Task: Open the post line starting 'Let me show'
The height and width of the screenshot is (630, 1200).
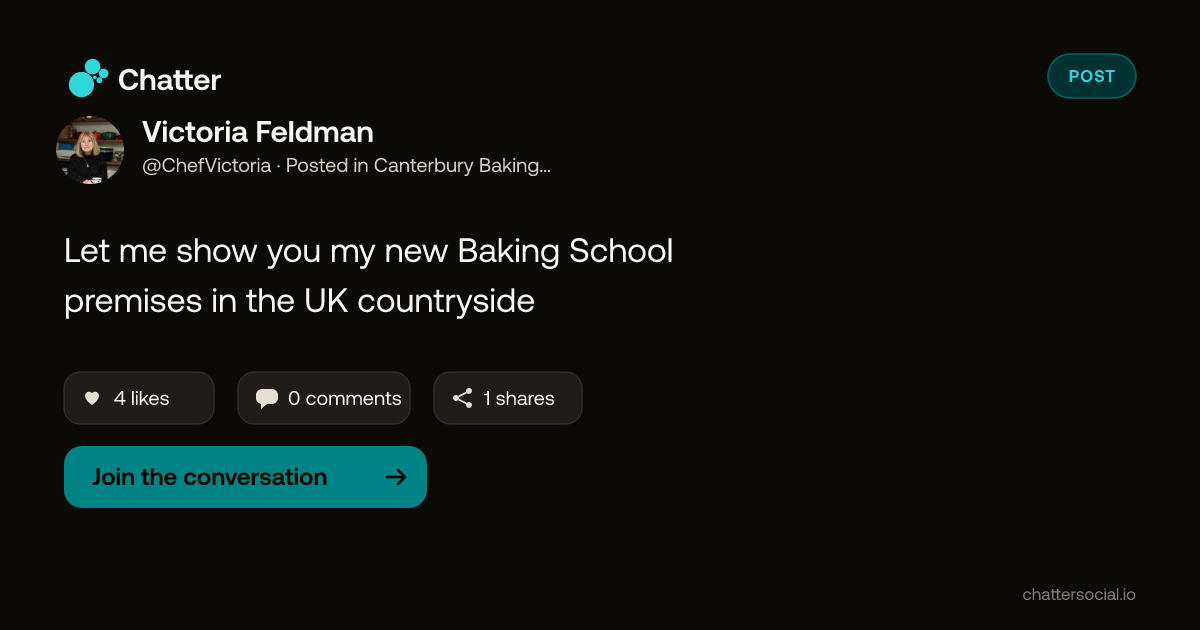Action: [x=368, y=251]
